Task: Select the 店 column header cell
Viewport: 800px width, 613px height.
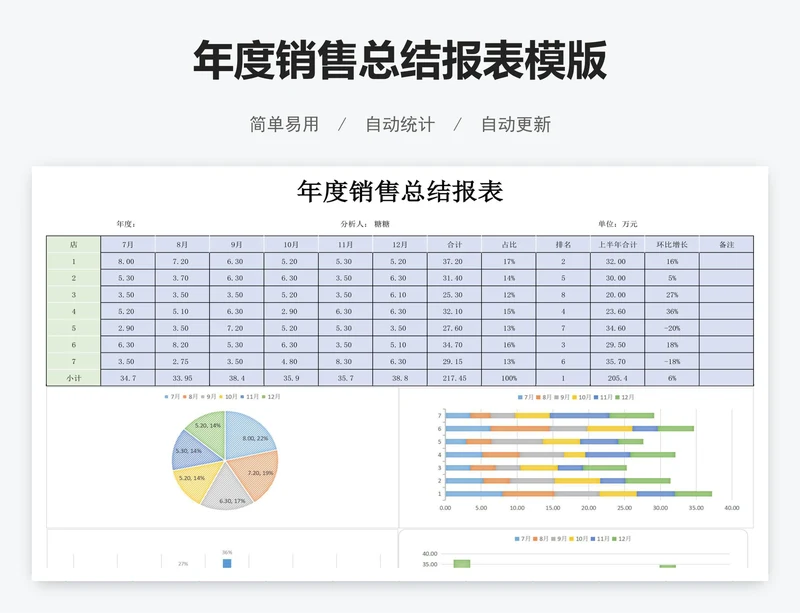Action: click(x=73, y=244)
